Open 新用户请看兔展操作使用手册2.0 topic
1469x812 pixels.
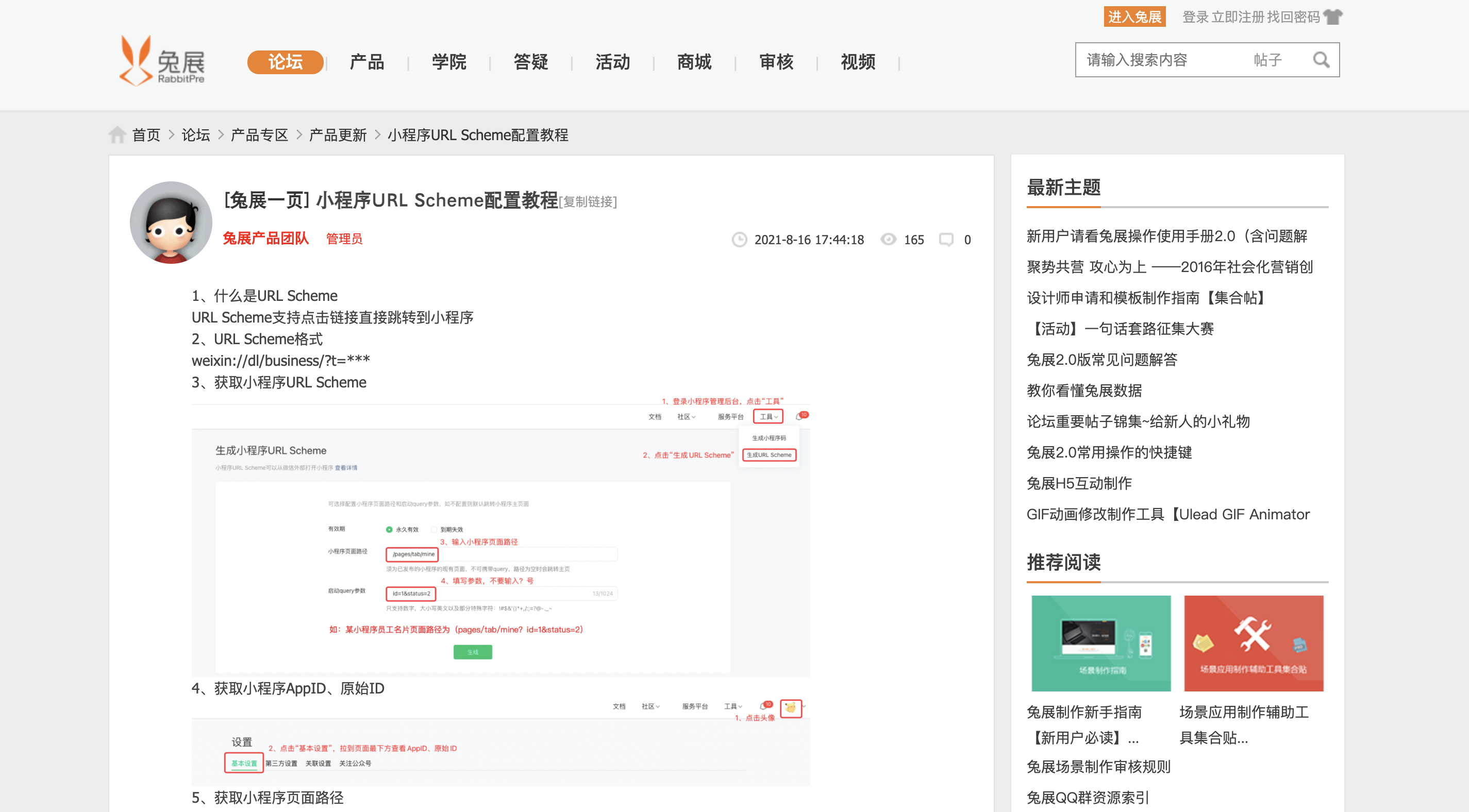[x=1167, y=236]
